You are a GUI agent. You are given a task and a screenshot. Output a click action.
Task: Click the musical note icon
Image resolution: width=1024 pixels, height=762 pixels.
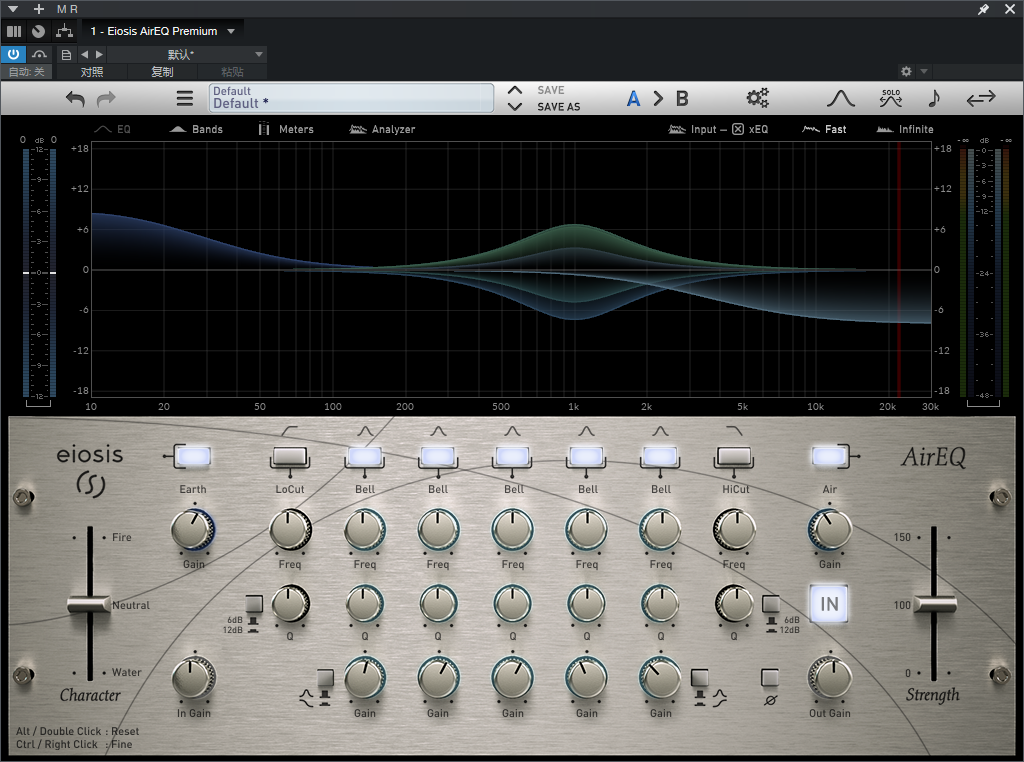(934, 98)
